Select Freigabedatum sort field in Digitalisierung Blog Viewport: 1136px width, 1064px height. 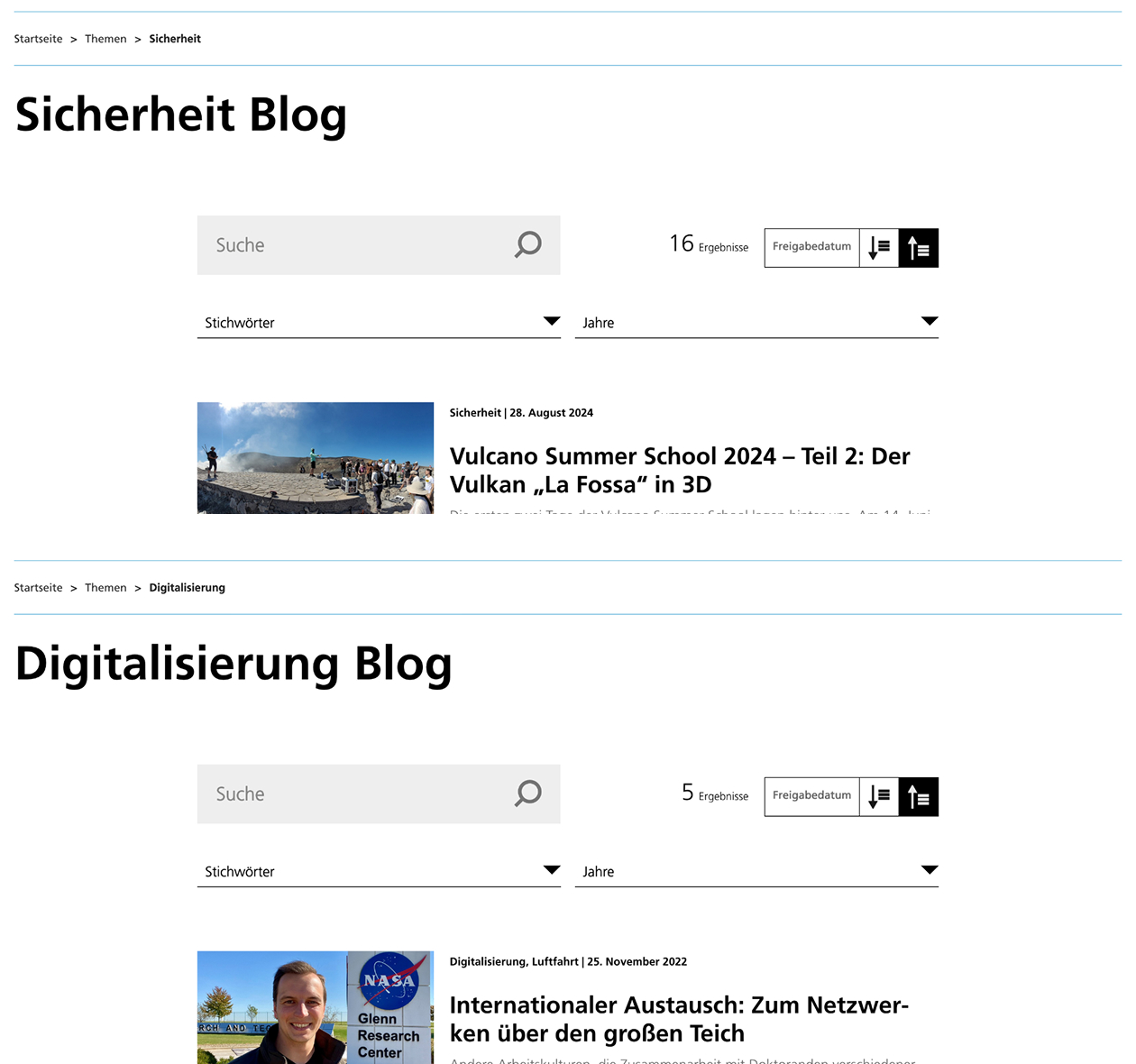click(x=811, y=796)
